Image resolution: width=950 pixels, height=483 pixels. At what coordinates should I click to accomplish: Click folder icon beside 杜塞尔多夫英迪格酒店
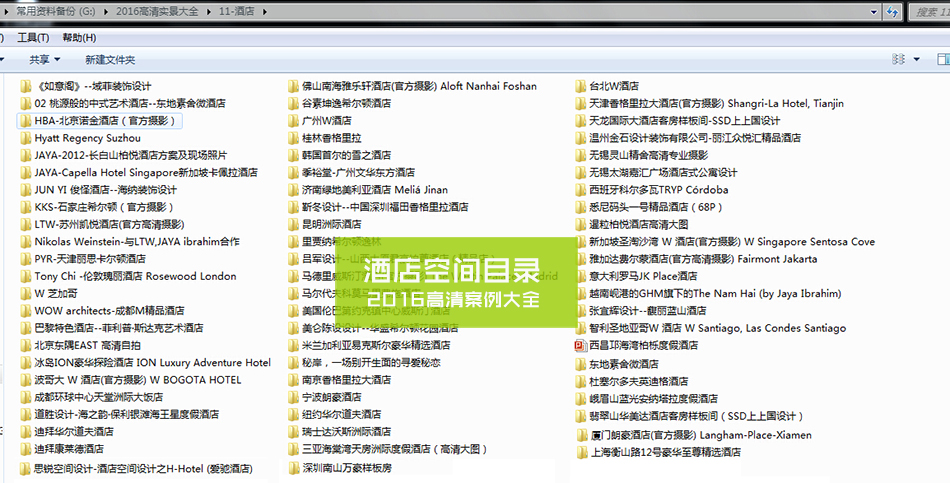point(580,382)
